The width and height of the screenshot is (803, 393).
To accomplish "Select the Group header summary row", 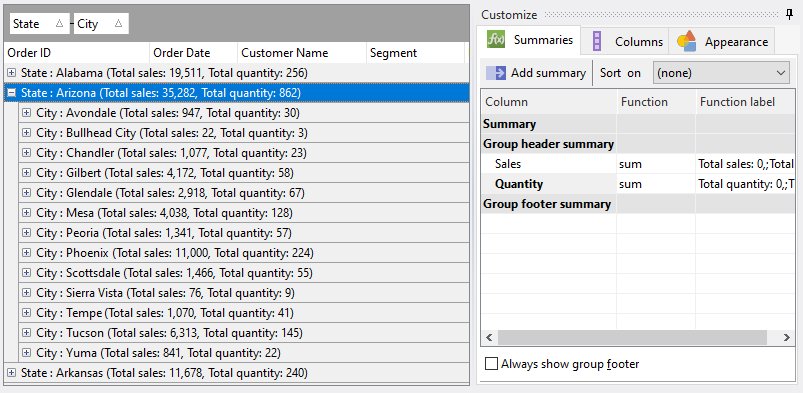I will pyautogui.click(x=638, y=144).
